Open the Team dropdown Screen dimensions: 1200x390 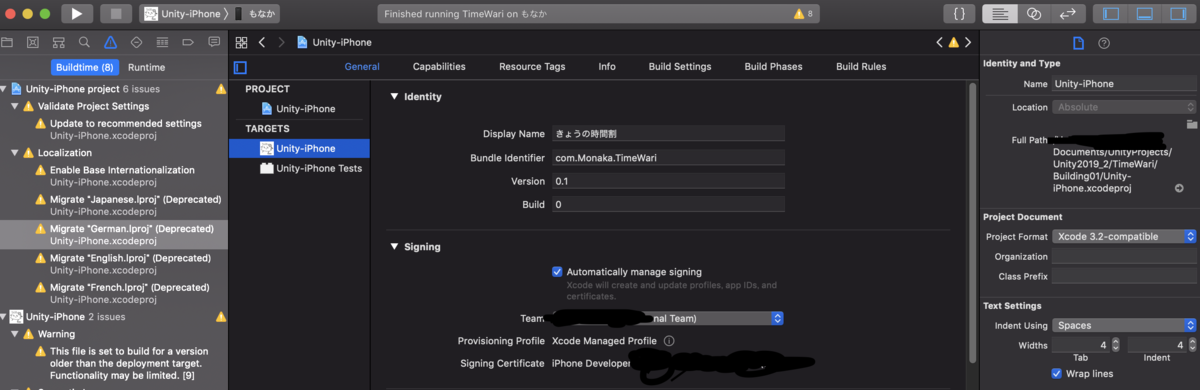coord(668,318)
